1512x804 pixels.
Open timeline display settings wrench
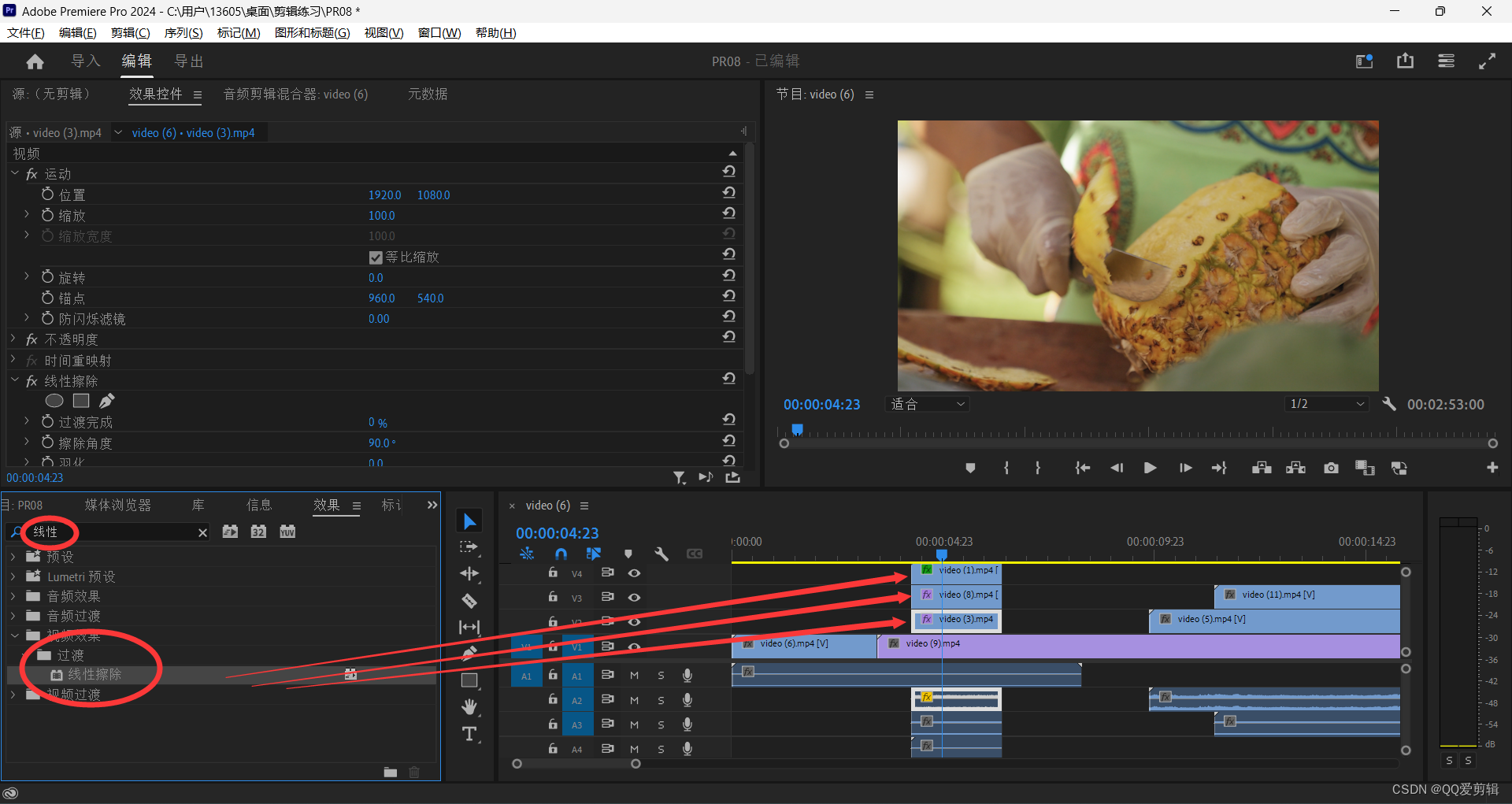click(661, 554)
